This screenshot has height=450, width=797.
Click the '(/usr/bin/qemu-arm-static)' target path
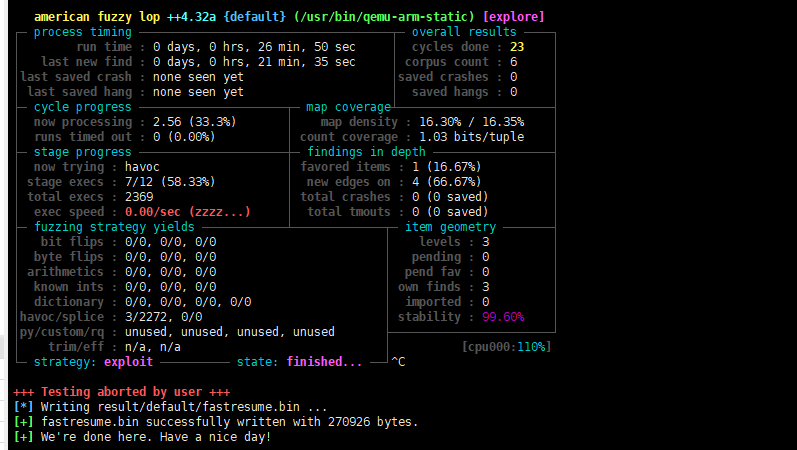tap(384, 17)
